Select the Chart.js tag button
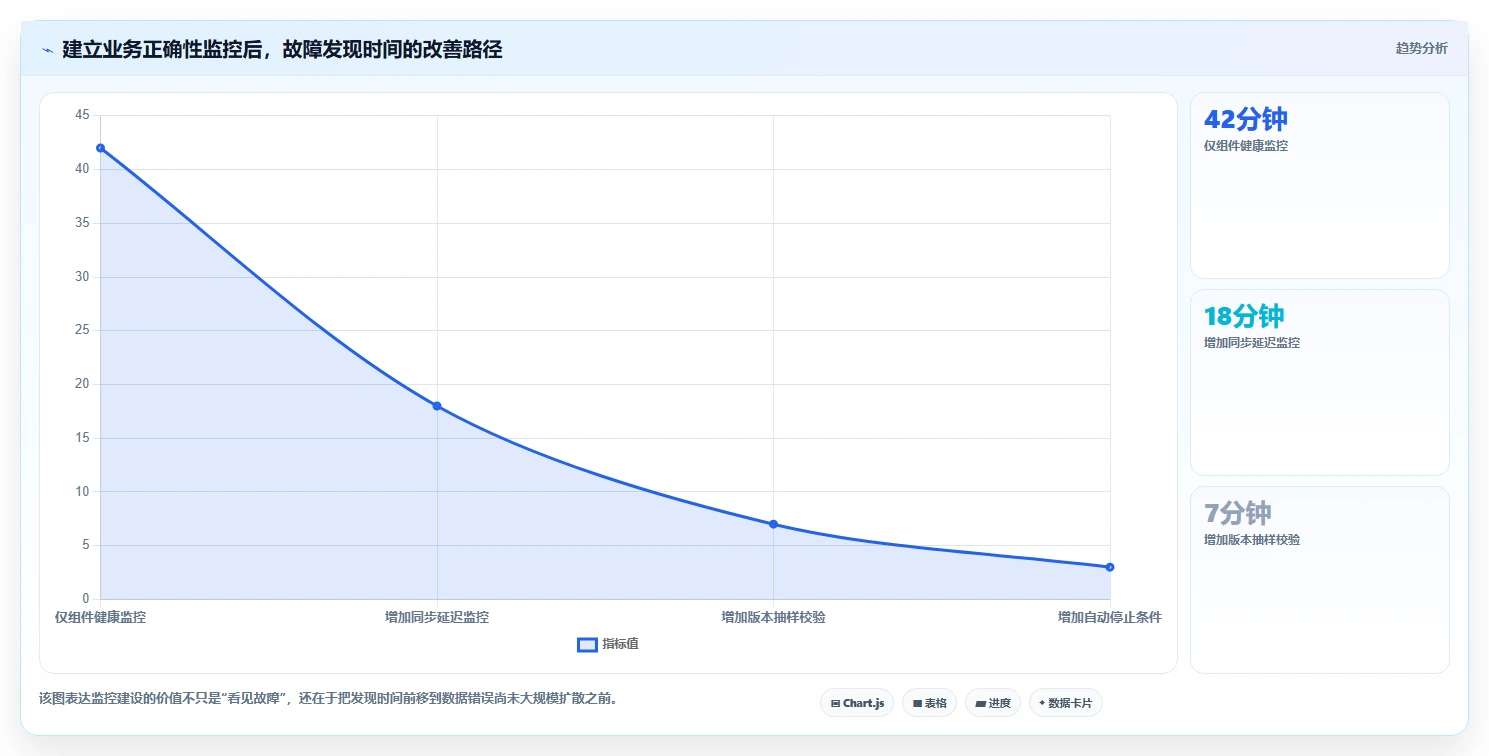Viewport: 1489px width, 756px height. [857, 703]
